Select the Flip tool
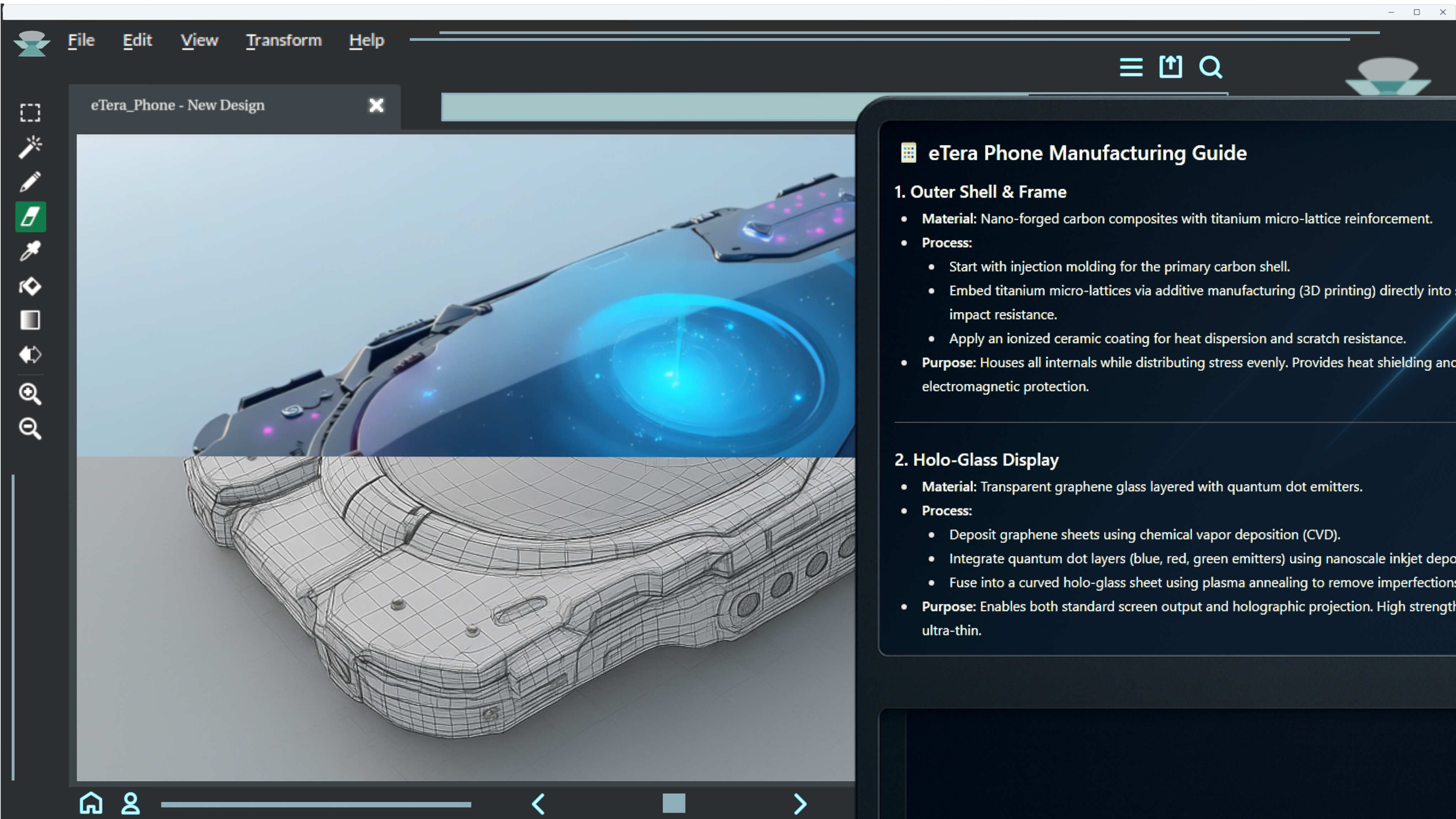The image size is (1456, 819). pyautogui.click(x=30, y=355)
